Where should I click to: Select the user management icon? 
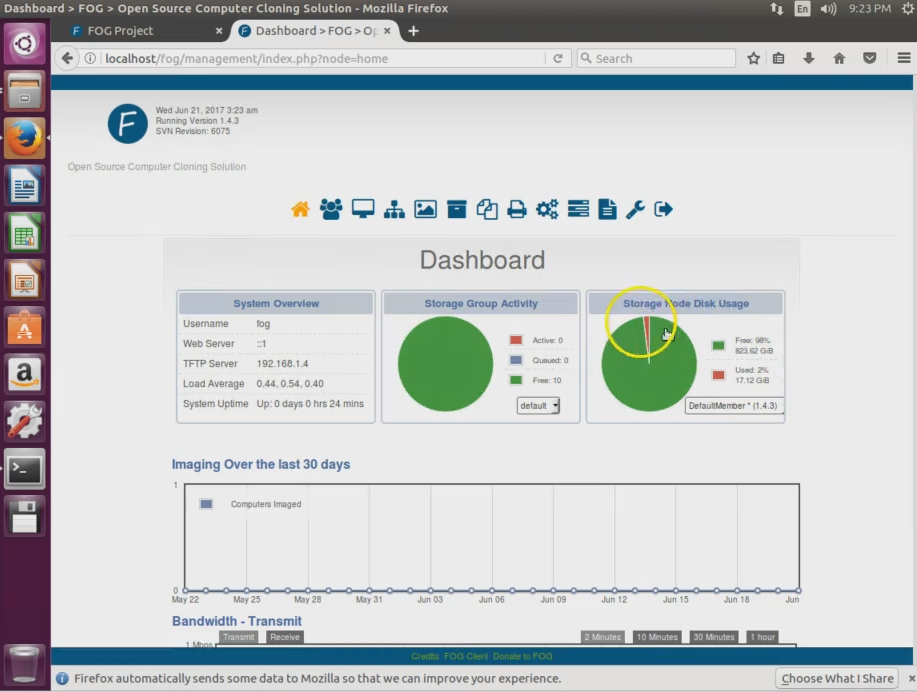[331, 209]
